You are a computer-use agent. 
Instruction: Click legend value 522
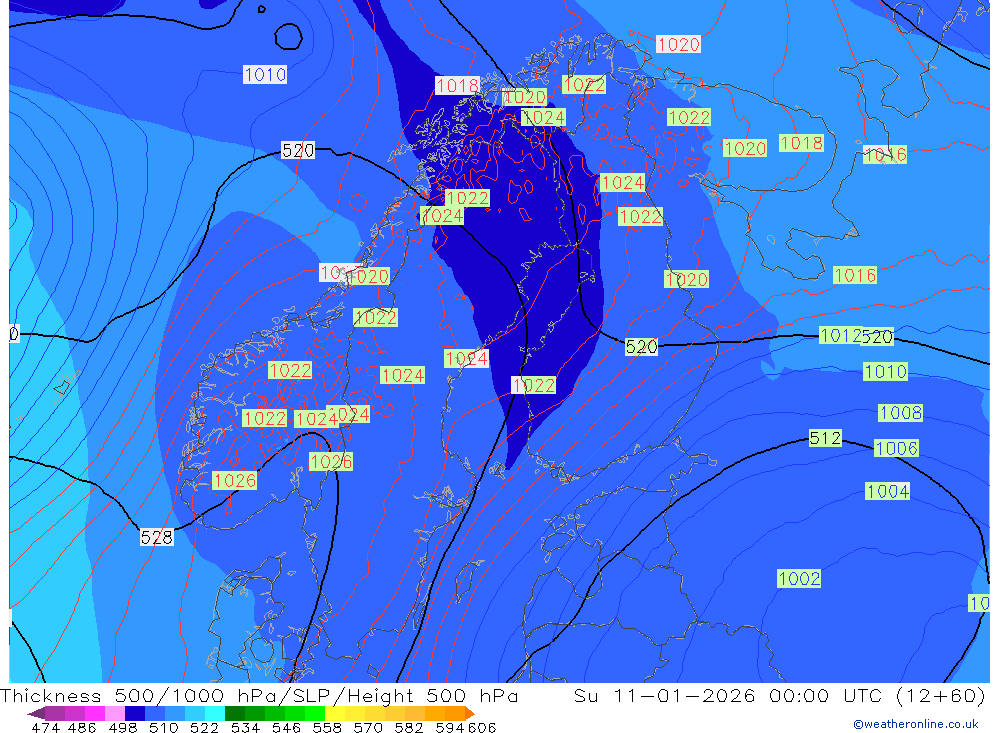205,728
